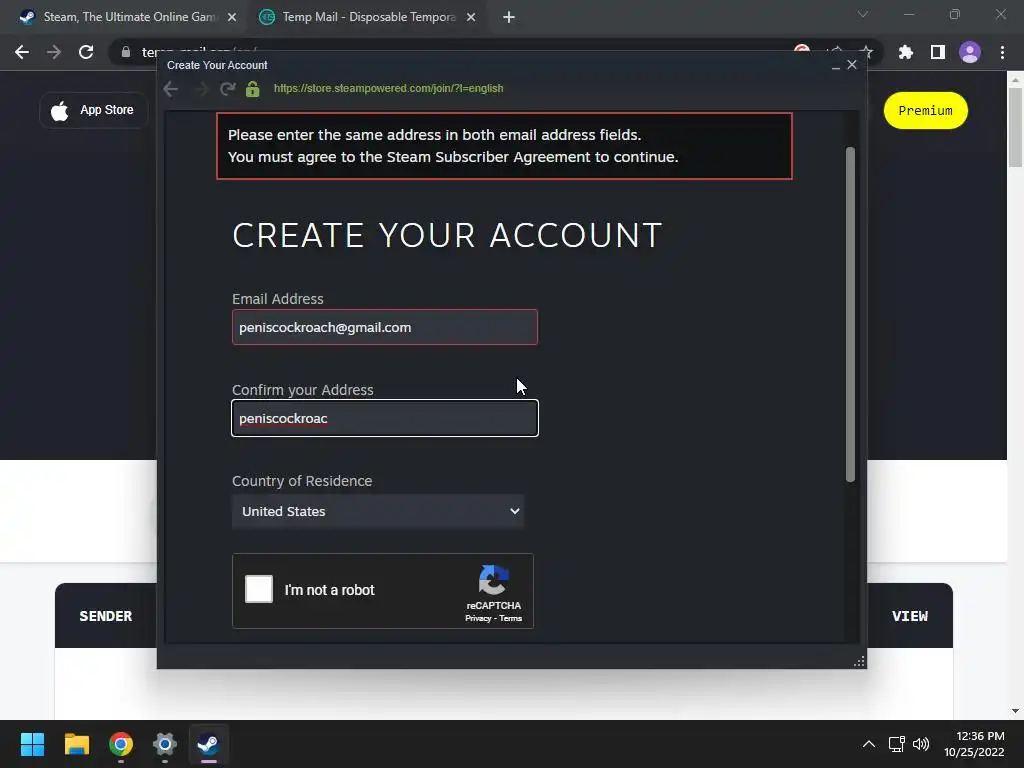Switch to the Temp Mail tab
Screen dimensions: 1024x768
369,17
